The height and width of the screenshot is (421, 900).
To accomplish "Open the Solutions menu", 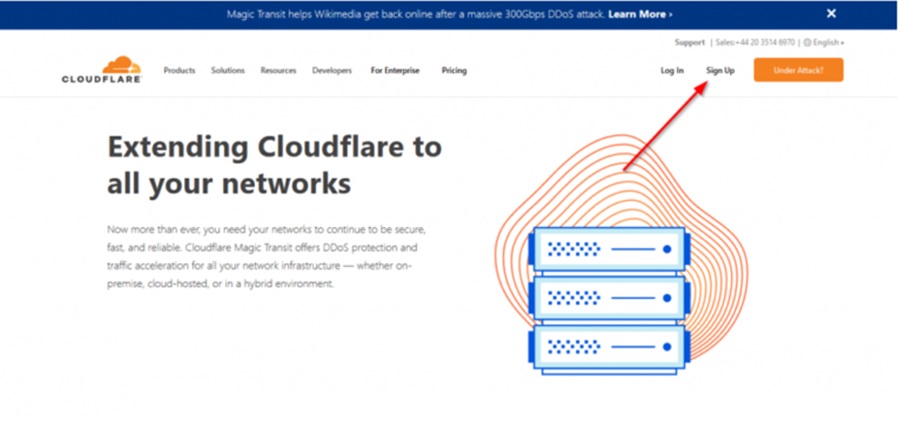I will point(227,71).
